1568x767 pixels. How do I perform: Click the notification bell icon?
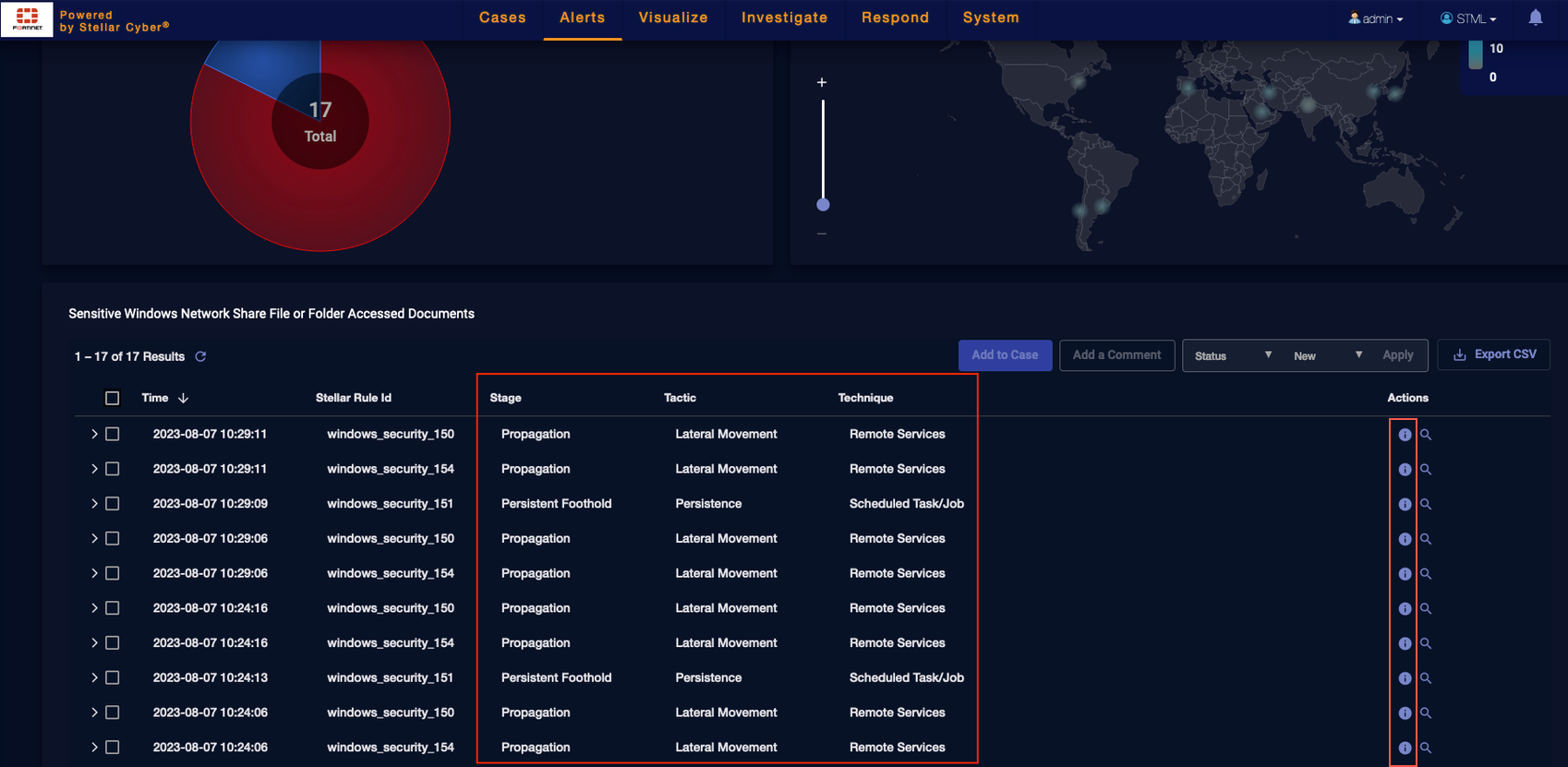tap(1535, 18)
